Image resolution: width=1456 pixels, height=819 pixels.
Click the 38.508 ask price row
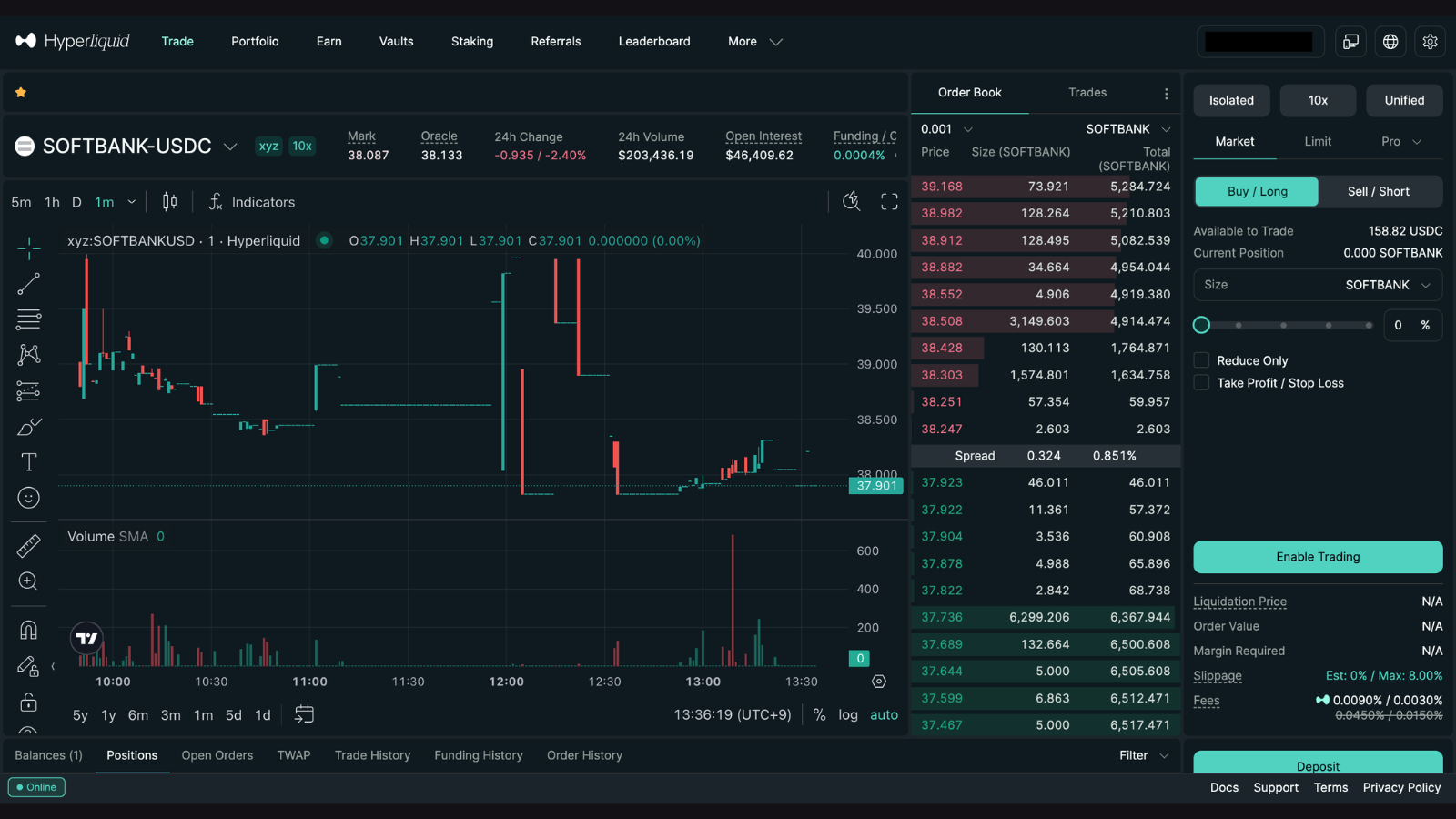click(1046, 321)
